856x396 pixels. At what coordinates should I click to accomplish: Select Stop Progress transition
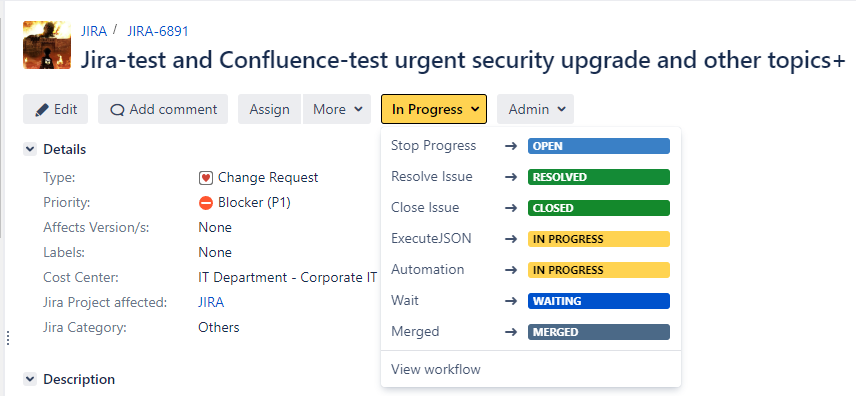531,146
